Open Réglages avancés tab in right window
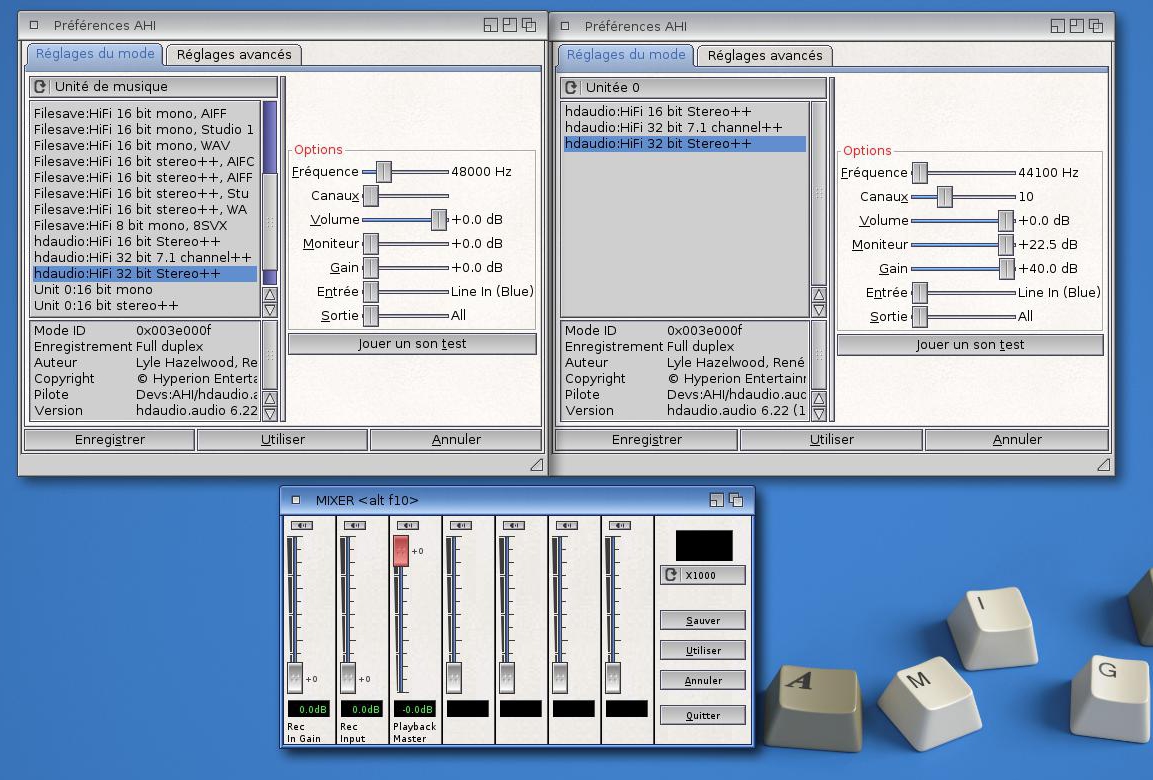Viewport: 1153px width, 780px height. pos(765,56)
